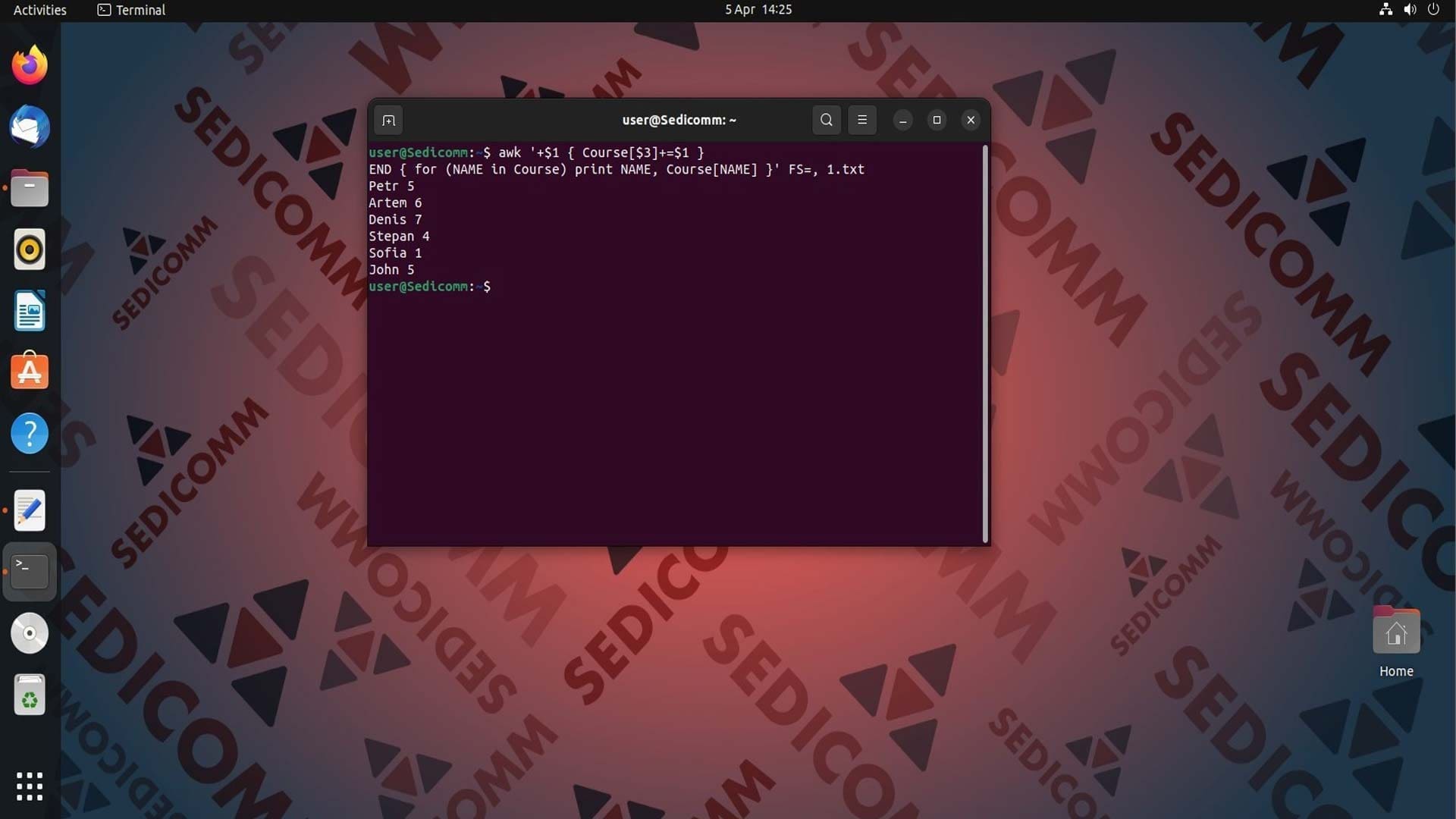Viewport: 1456px width, 819px height.
Task: Open the Help application
Action: point(30,434)
